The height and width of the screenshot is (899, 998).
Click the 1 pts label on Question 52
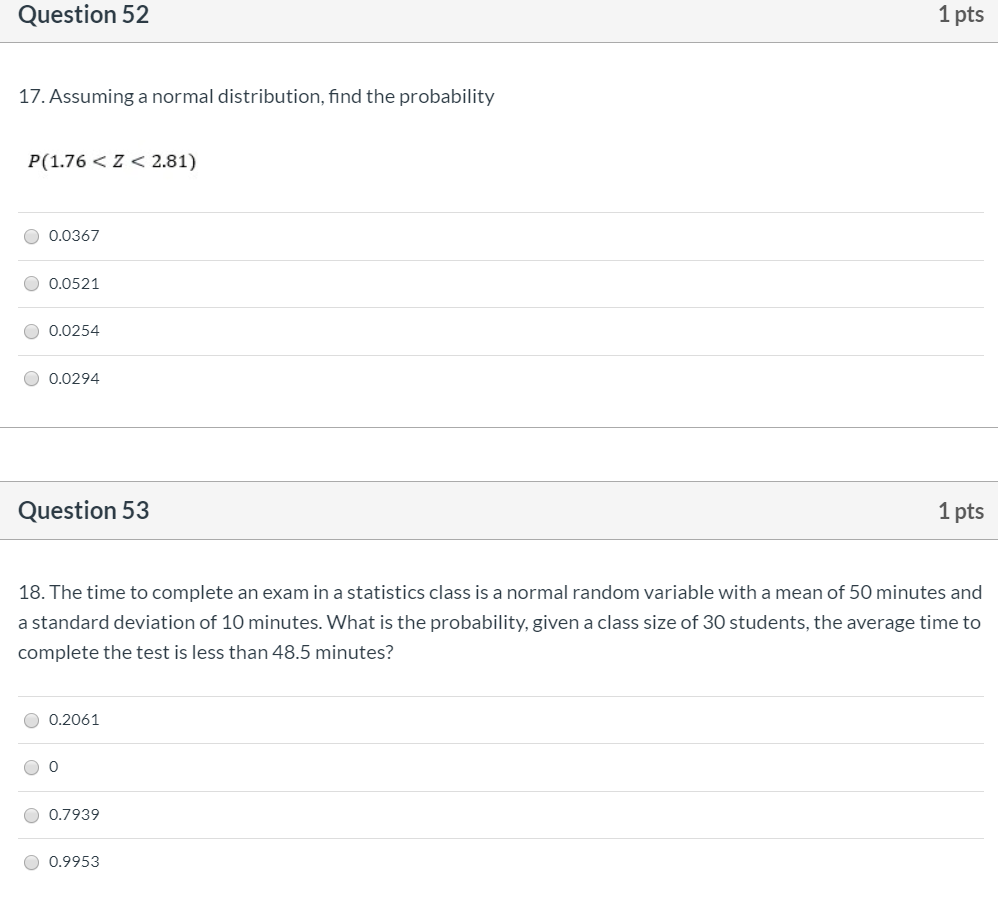click(961, 15)
